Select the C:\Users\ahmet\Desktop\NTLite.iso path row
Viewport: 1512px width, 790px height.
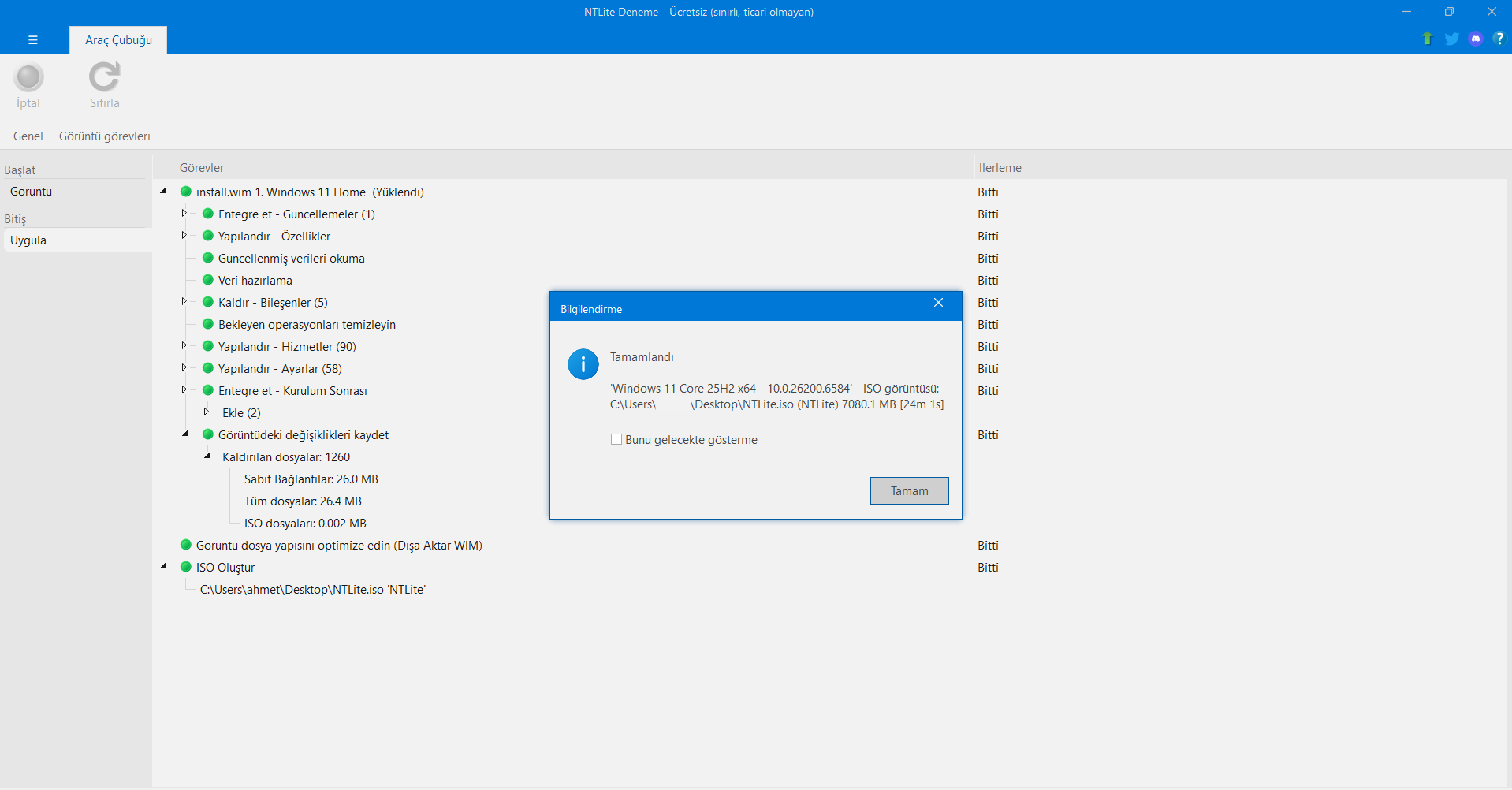[313, 589]
